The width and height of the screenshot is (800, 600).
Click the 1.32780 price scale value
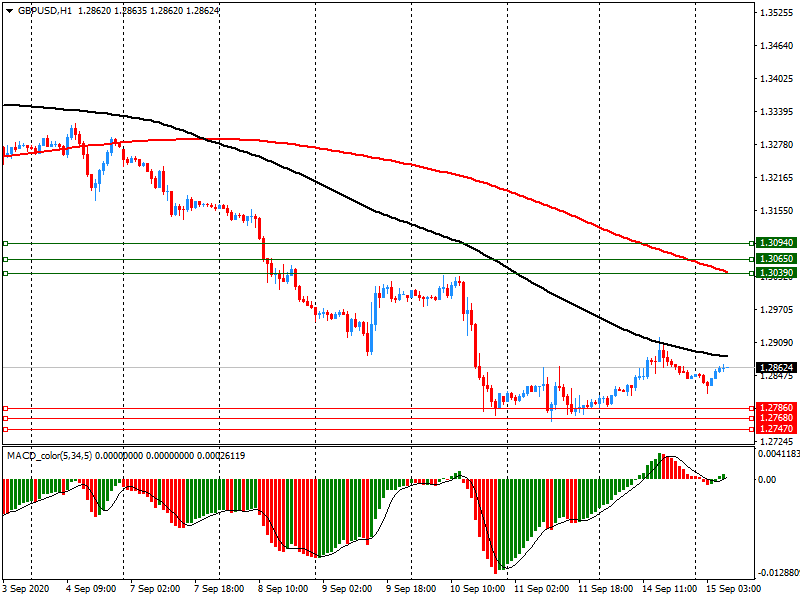(x=777, y=145)
